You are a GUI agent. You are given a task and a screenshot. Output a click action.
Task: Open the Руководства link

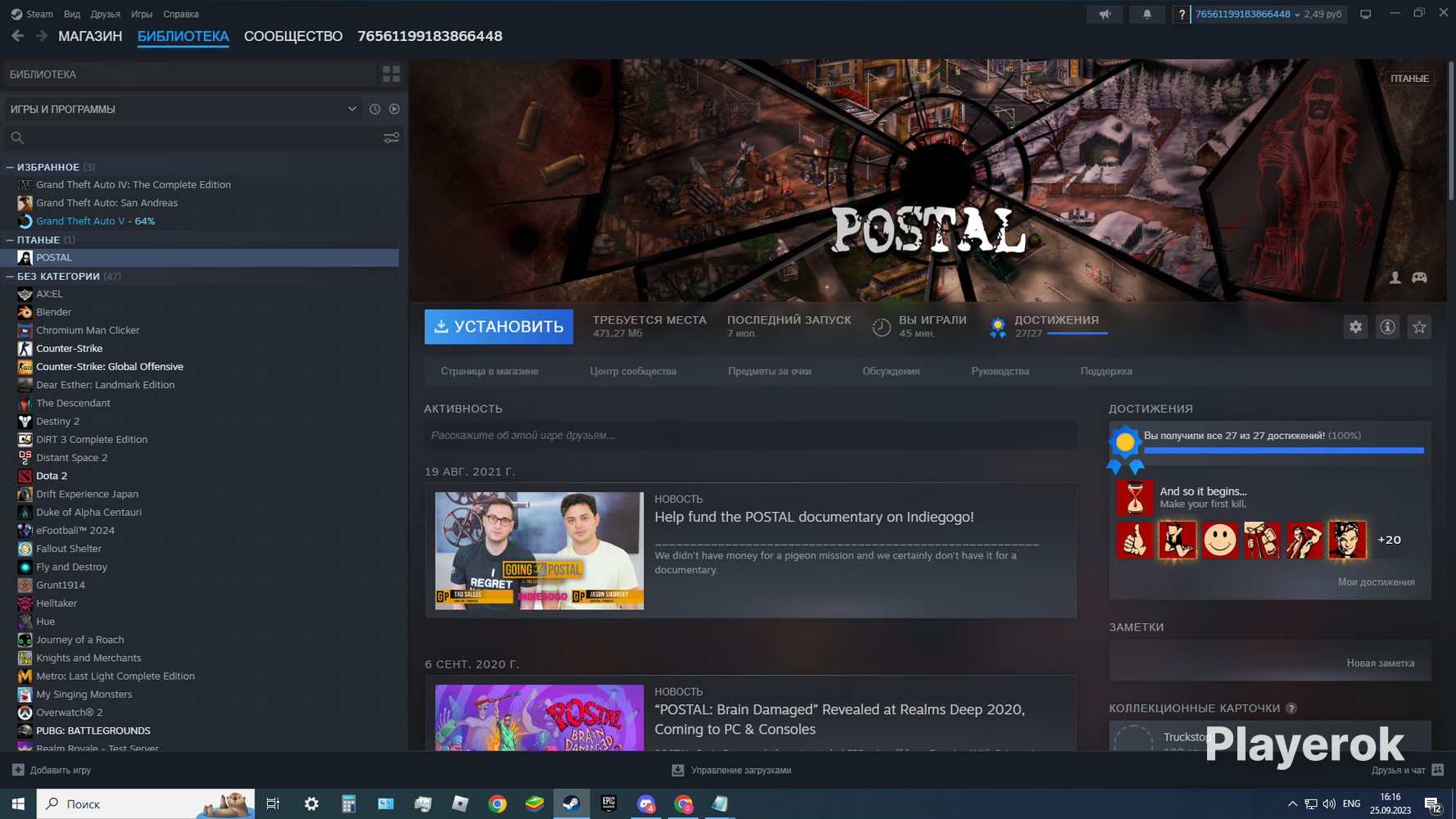pos(1000,371)
